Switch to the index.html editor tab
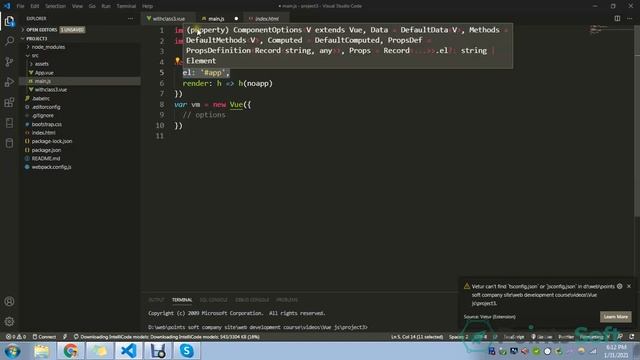This screenshot has width=640, height=360. (x=267, y=18)
